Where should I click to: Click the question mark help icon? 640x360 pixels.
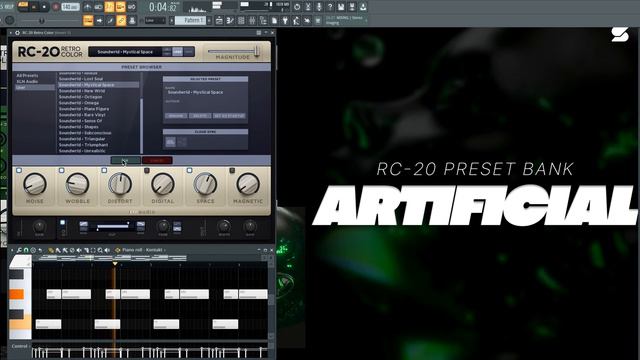pos(330,7)
